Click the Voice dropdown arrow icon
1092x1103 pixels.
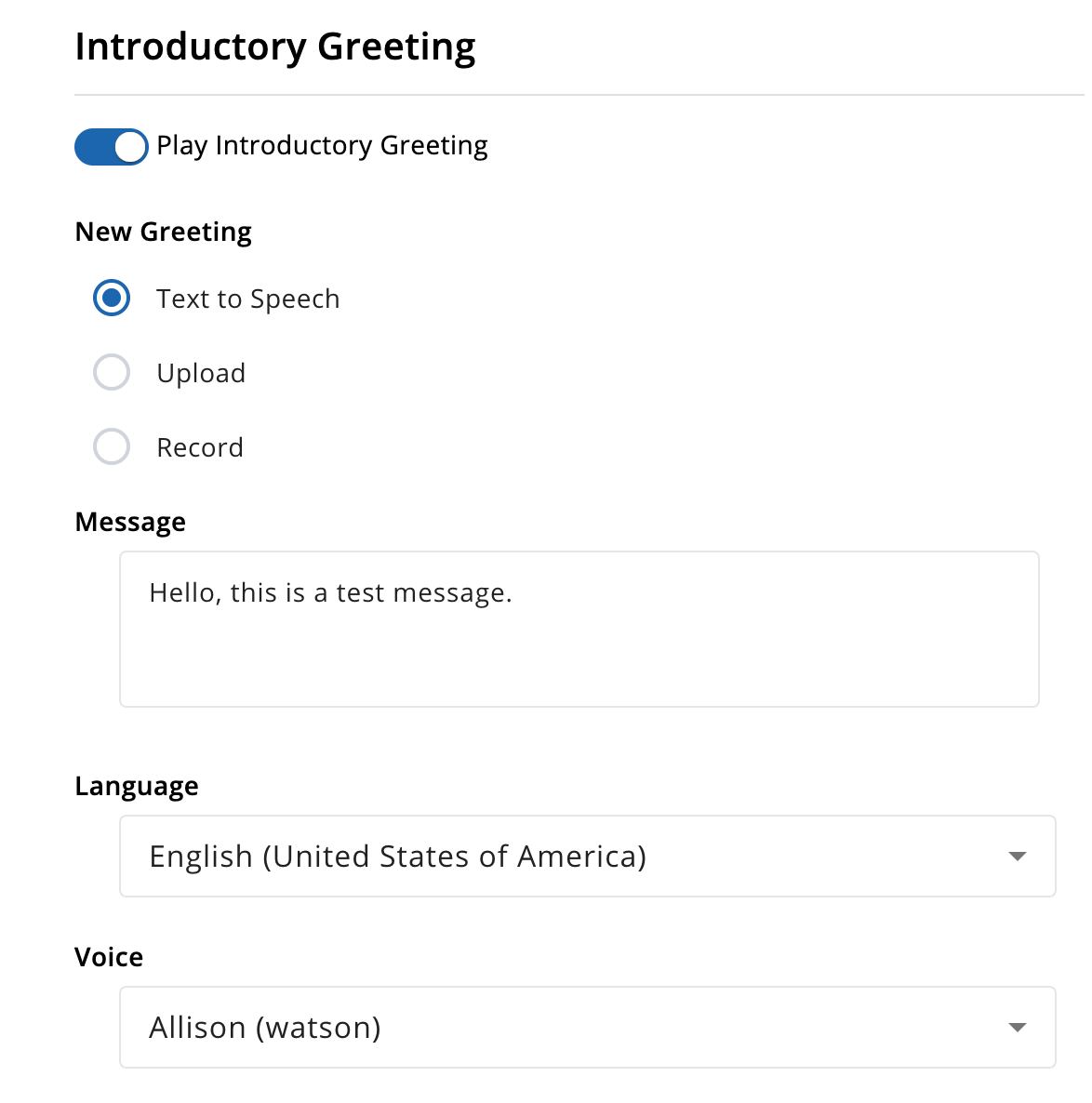tap(1018, 1028)
